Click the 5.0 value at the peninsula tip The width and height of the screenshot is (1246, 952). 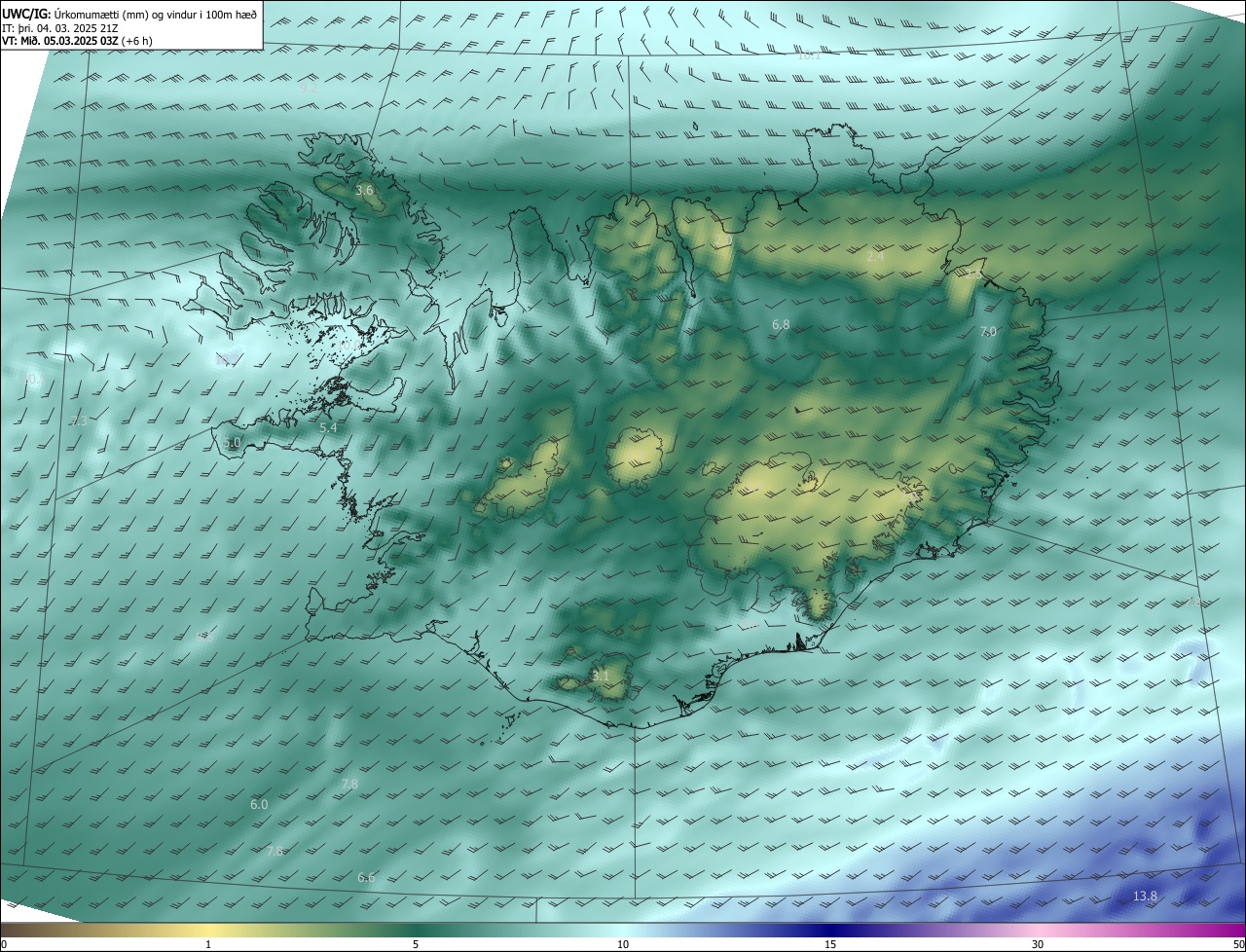click(231, 443)
